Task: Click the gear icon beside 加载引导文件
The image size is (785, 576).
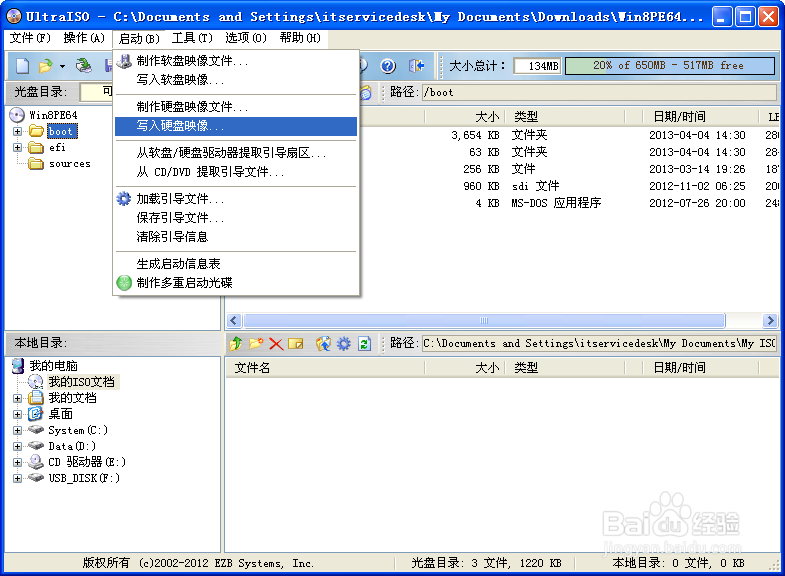Action: (x=124, y=199)
